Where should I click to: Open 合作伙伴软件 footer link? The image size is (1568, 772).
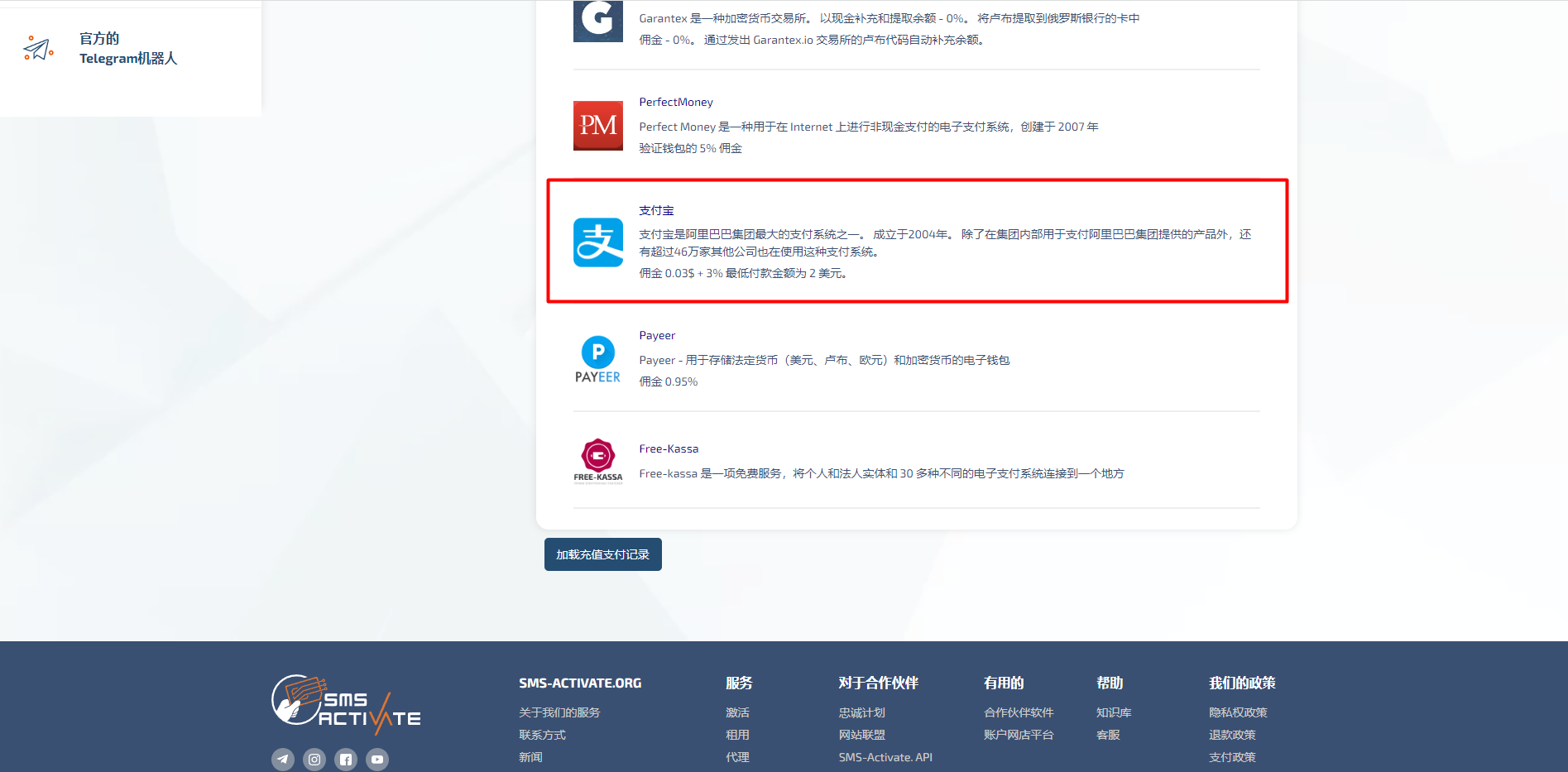point(1019,712)
